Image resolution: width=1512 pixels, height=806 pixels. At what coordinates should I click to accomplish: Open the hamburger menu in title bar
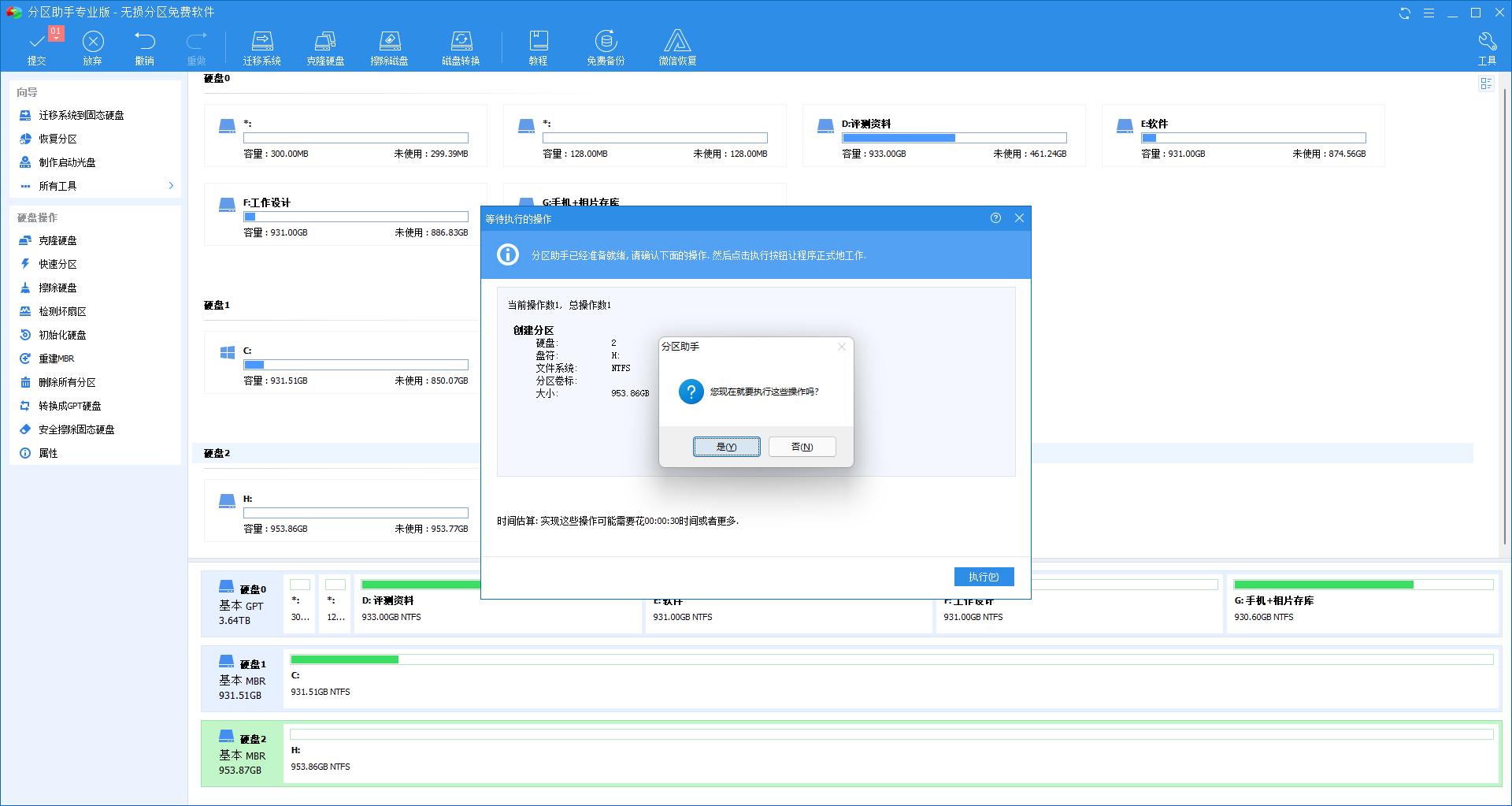(1429, 13)
